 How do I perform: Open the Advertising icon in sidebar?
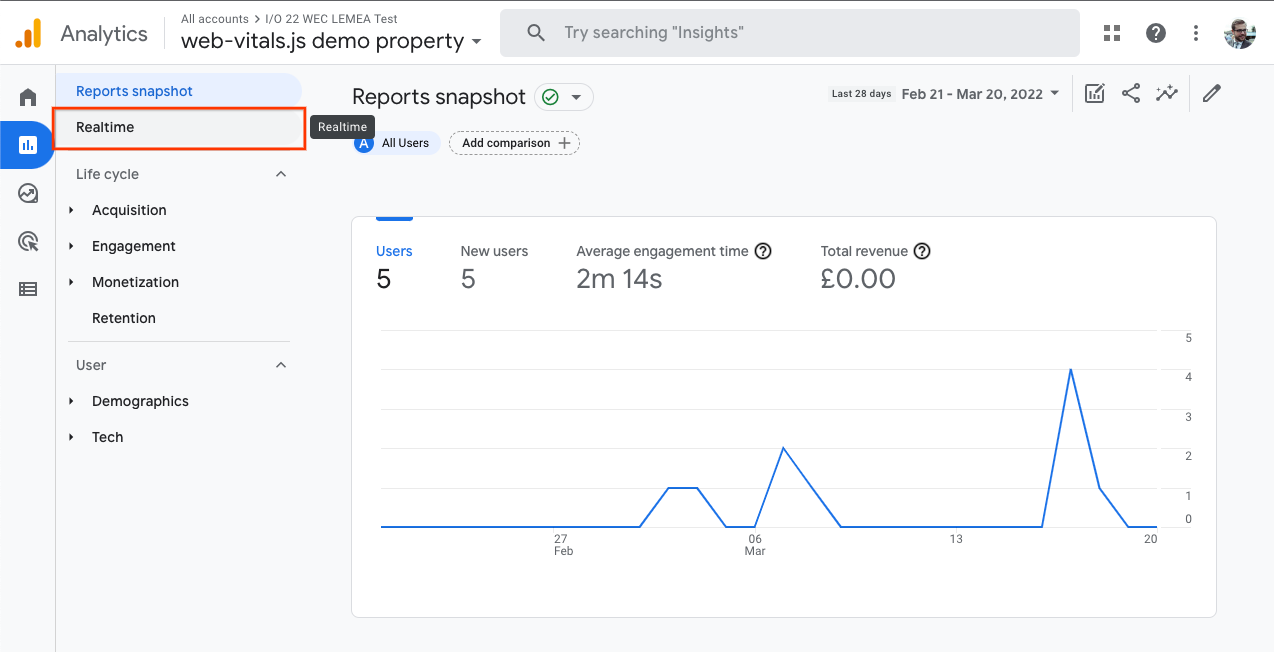tap(28, 241)
